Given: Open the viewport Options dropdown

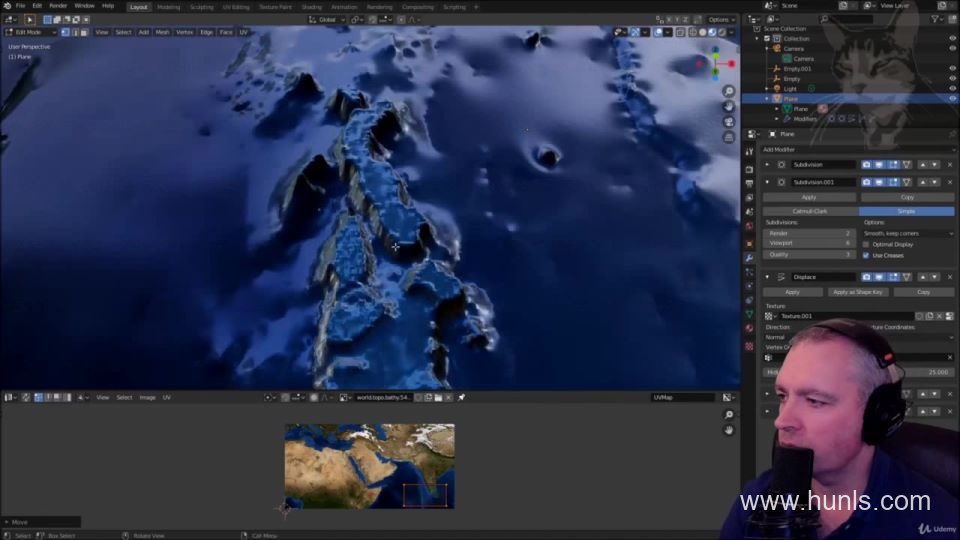Looking at the screenshot, I should 722,20.
